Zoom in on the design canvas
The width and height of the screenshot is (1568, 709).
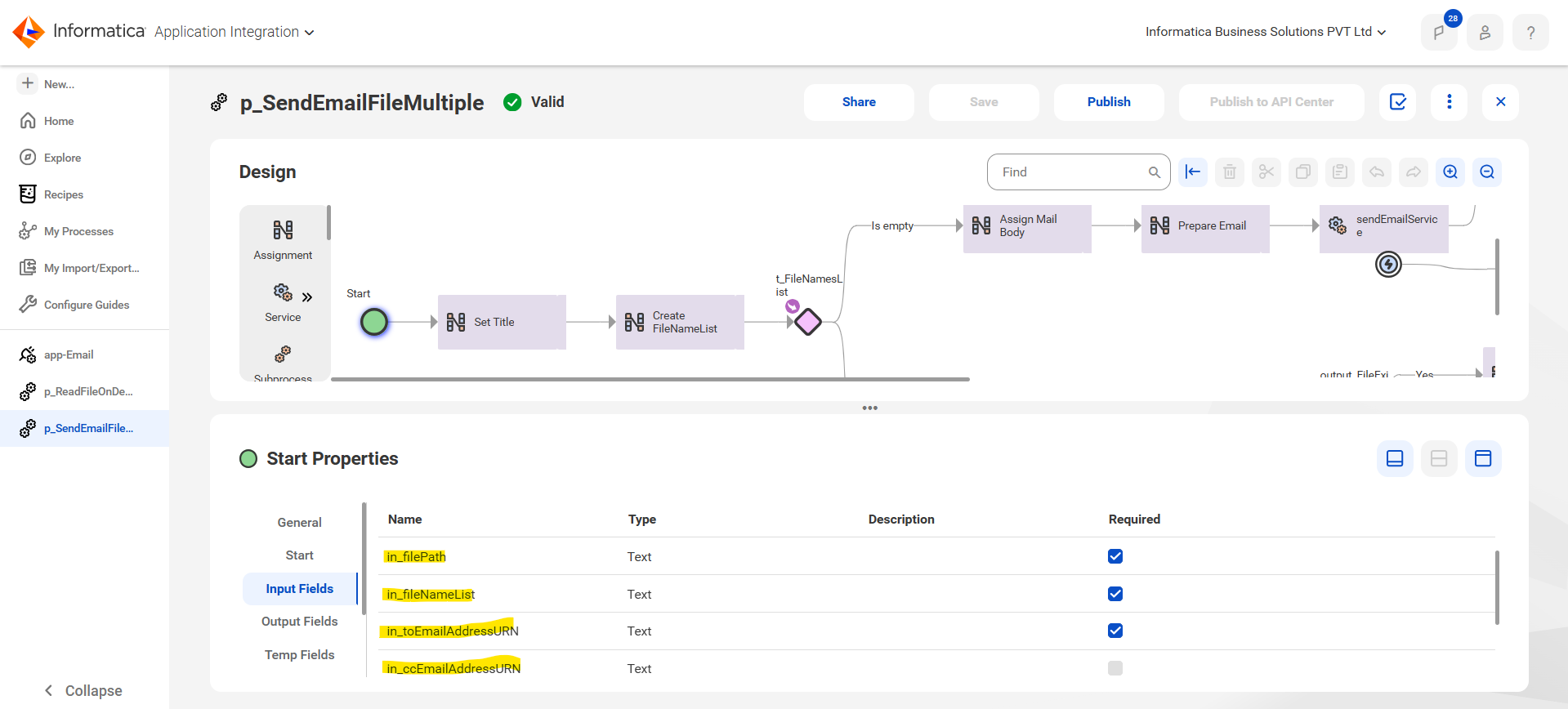[1450, 172]
